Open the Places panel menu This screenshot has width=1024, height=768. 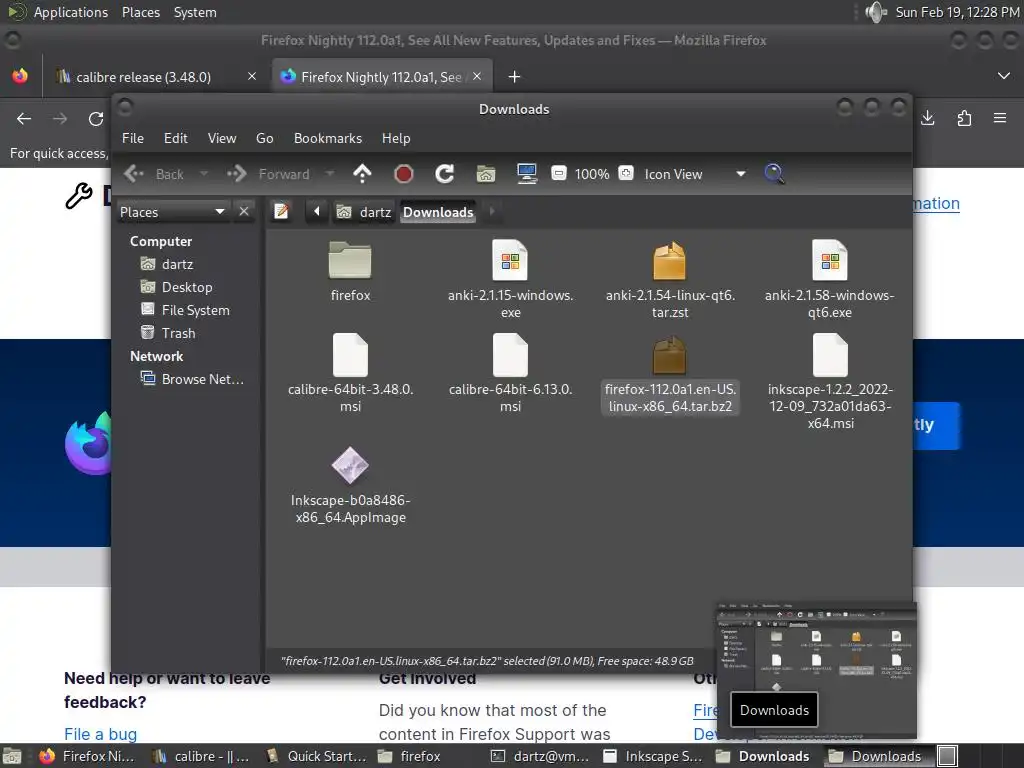click(141, 12)
